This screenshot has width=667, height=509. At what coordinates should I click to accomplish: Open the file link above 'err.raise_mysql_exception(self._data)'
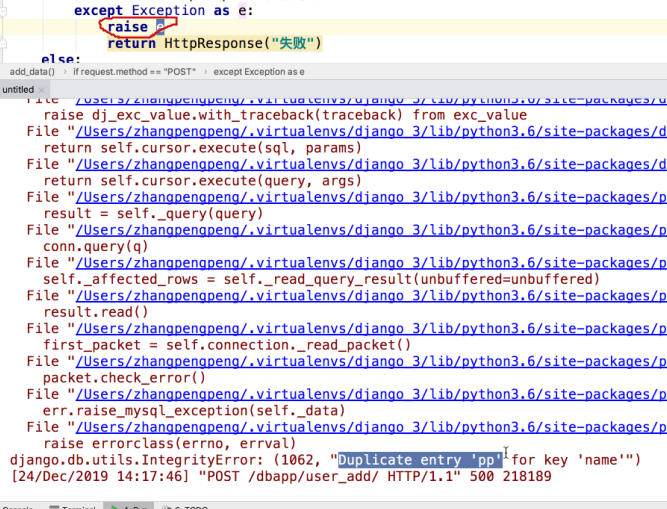point(371,395)
